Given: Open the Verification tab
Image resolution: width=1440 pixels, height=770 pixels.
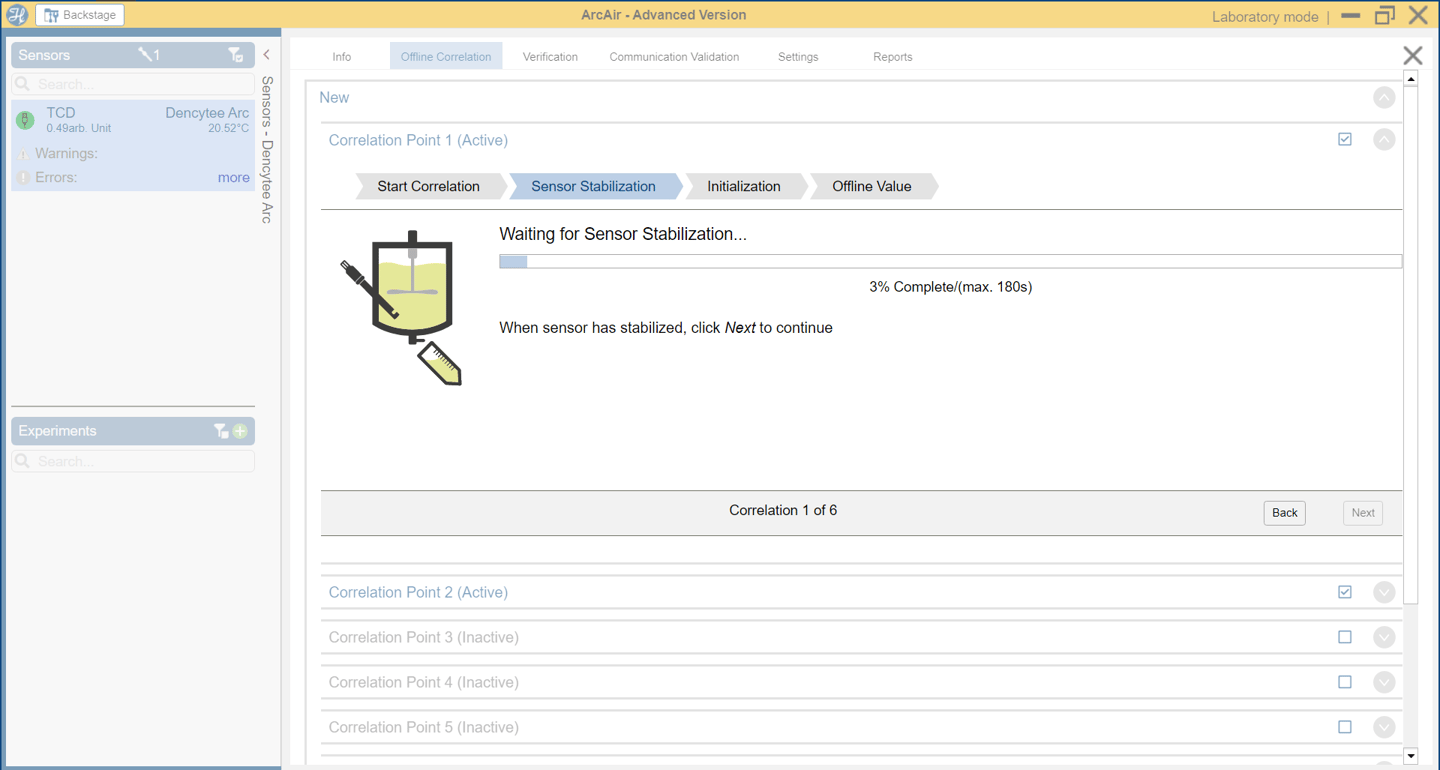Looking at the screenshot, I should pyautogui.click(x=550, y=57).
